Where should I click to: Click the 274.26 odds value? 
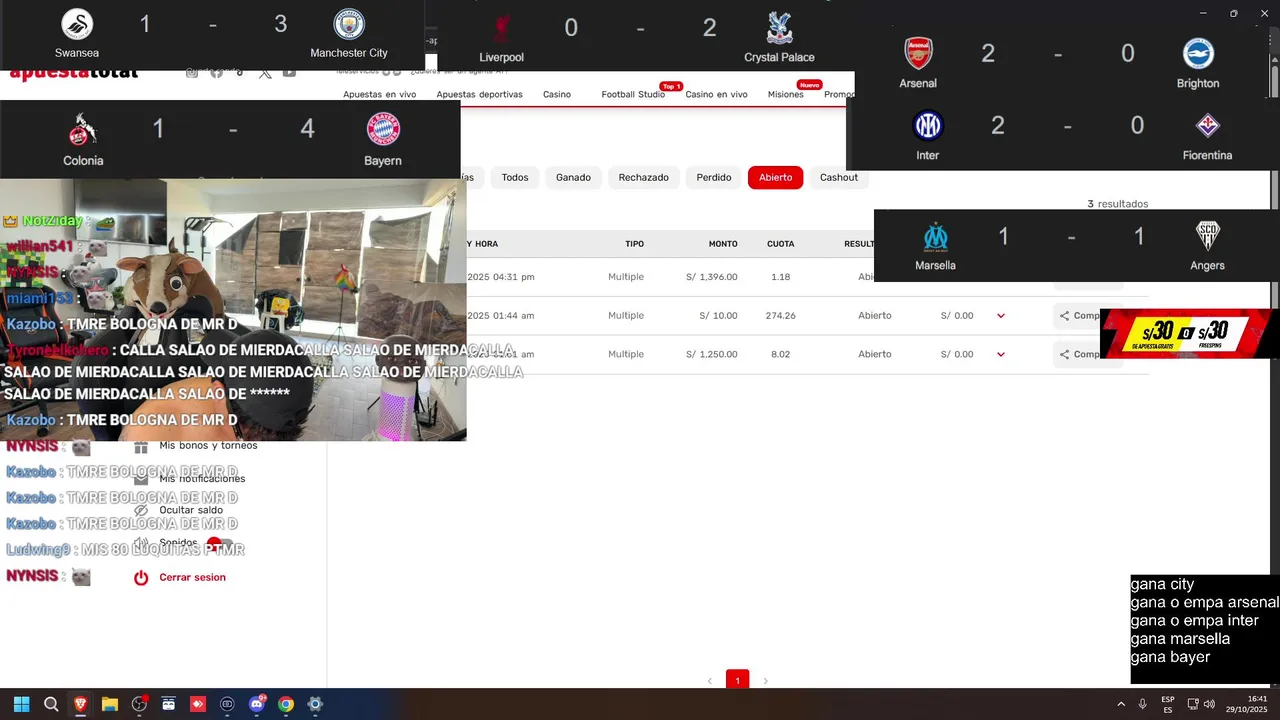[781, 316]
